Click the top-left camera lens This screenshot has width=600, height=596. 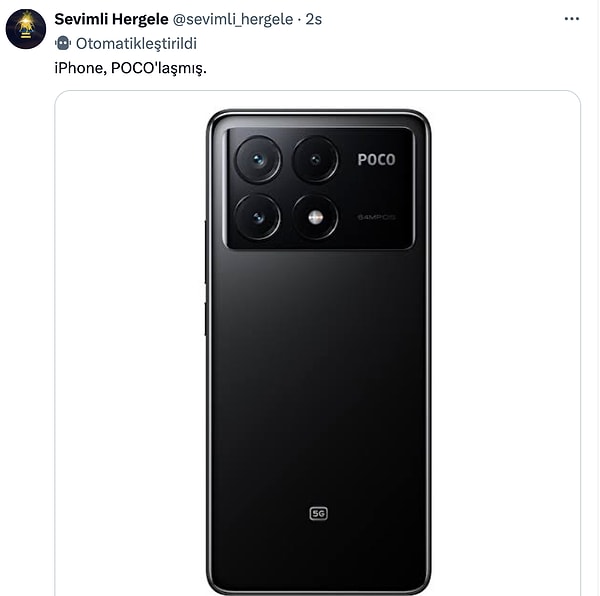[258, 159]
